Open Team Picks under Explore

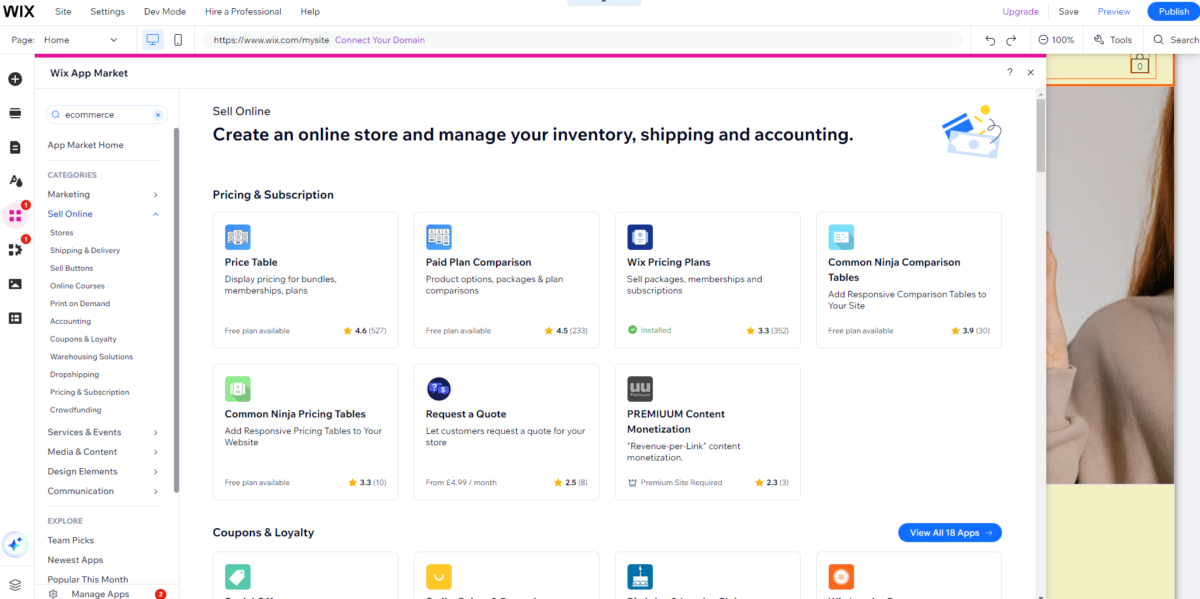point(71,541)
